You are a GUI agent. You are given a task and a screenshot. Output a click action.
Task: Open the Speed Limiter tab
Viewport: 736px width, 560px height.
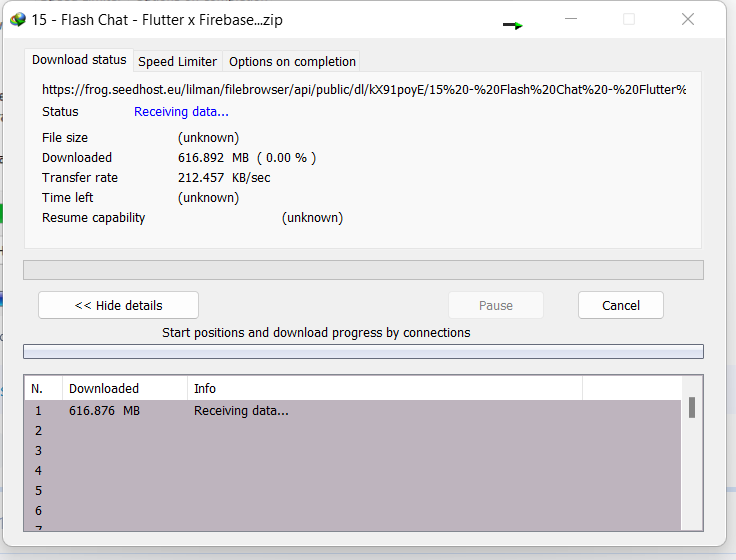point(177,61)
